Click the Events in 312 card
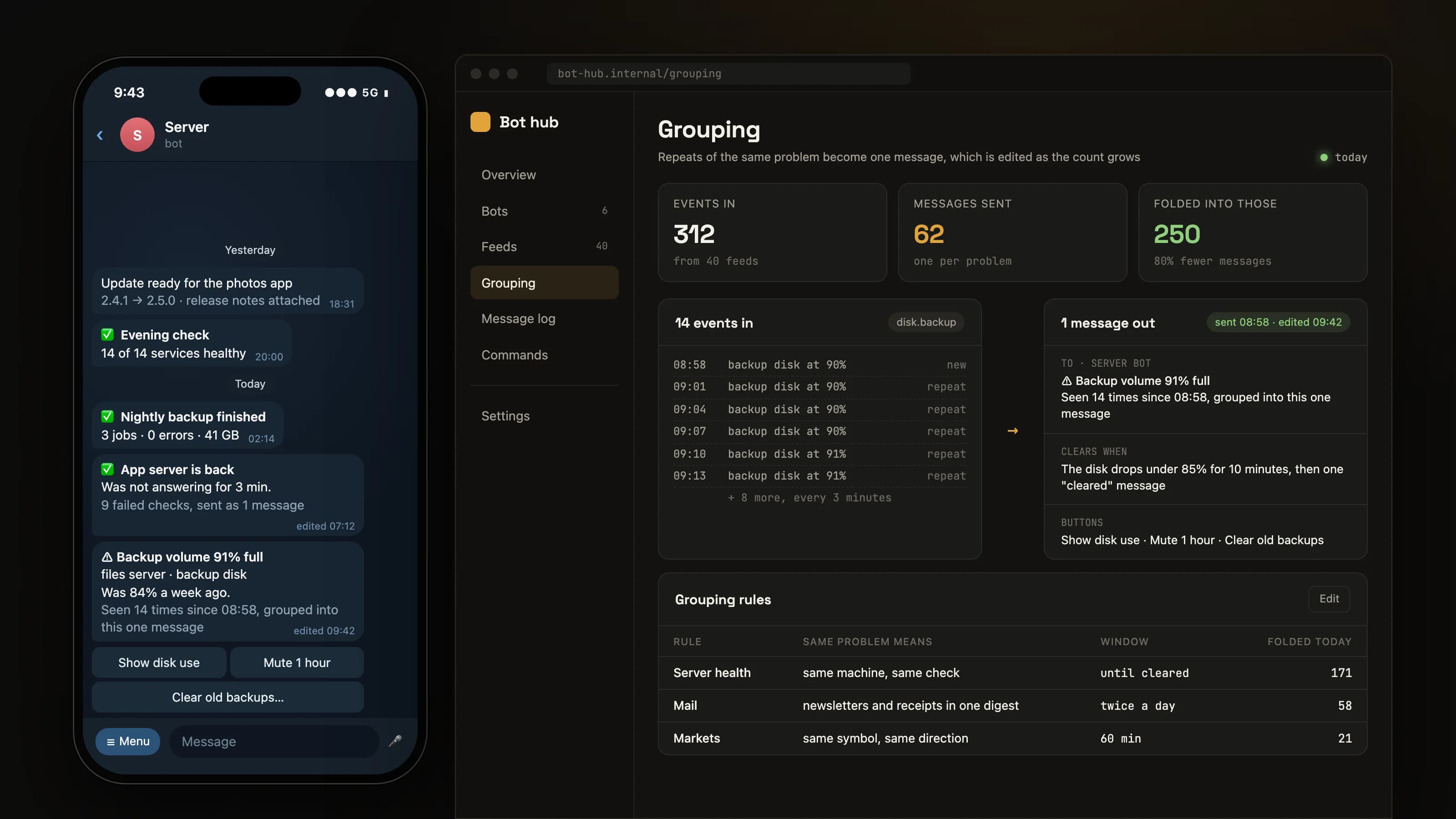Screen dimensions: 1456x819 click(772, 233)
